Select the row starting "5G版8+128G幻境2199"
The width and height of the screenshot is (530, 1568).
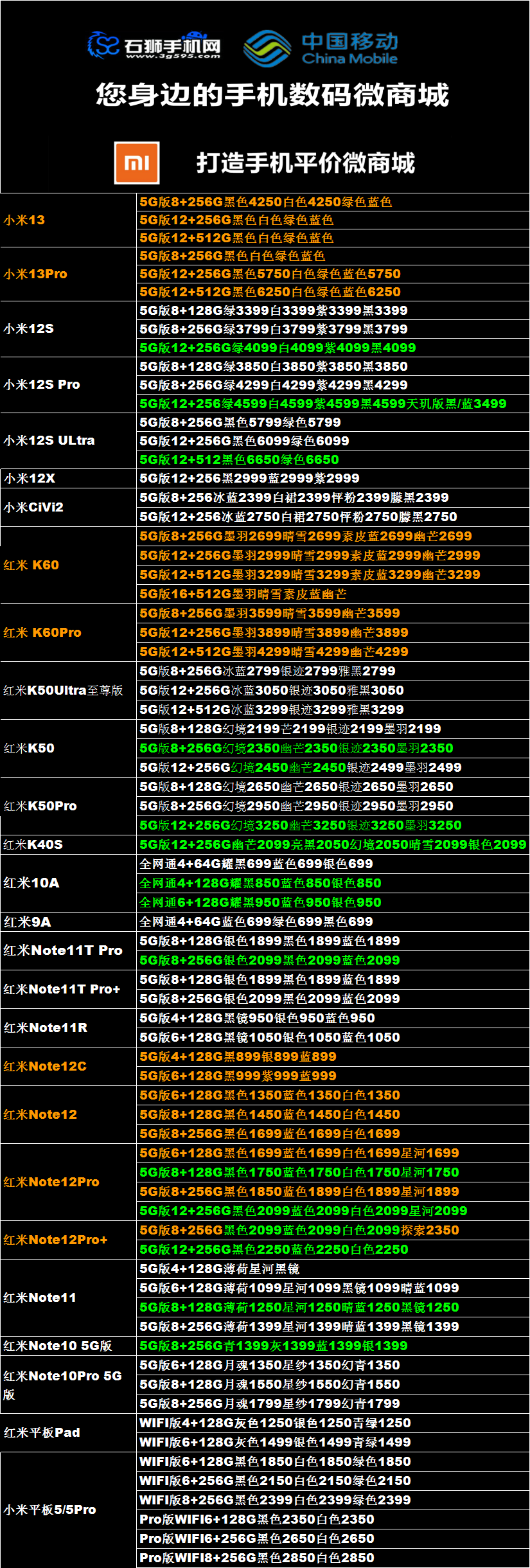pyautogui.click(x=333, y=729)
